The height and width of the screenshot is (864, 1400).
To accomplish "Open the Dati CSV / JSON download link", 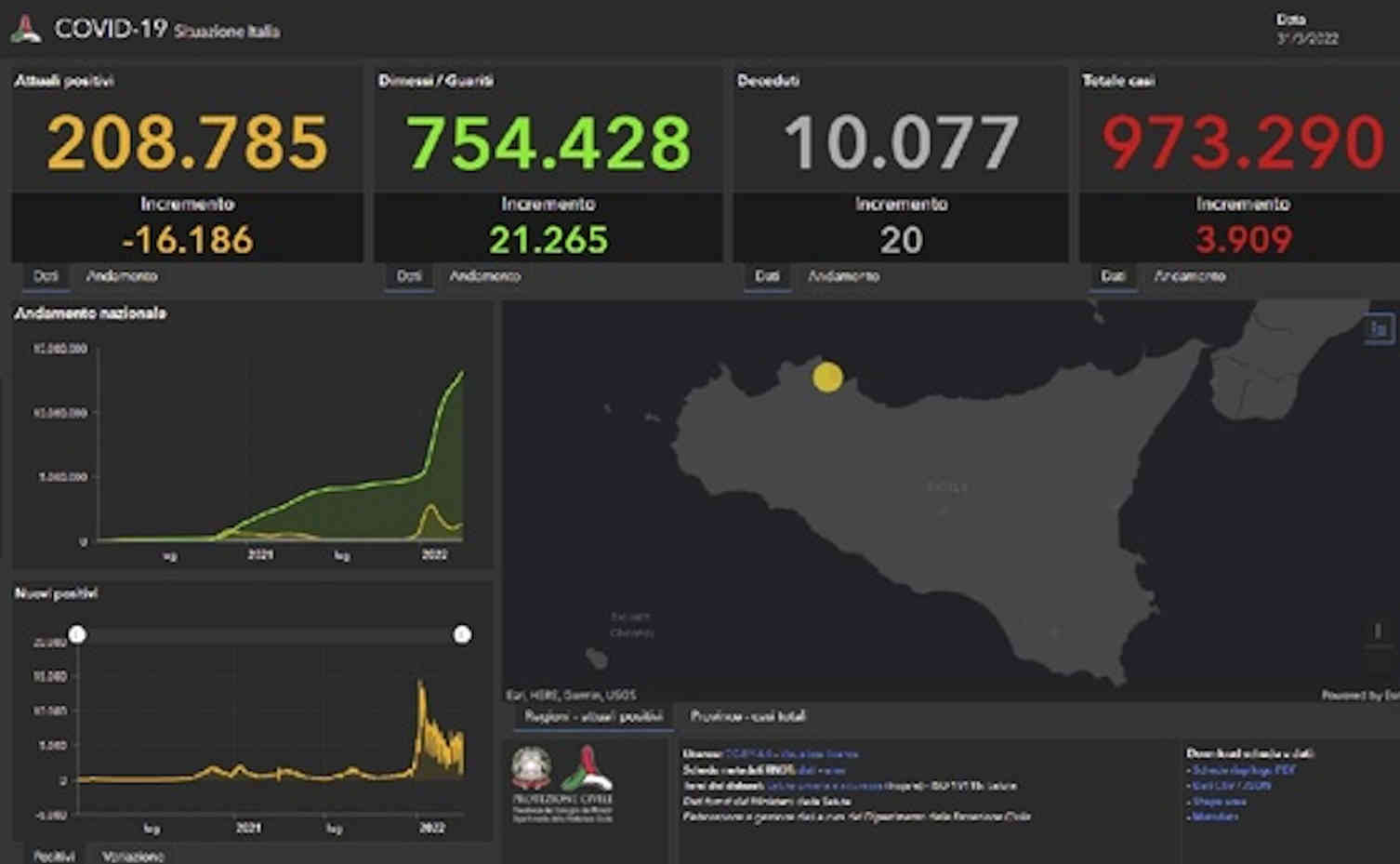I will coord(1231,786).
